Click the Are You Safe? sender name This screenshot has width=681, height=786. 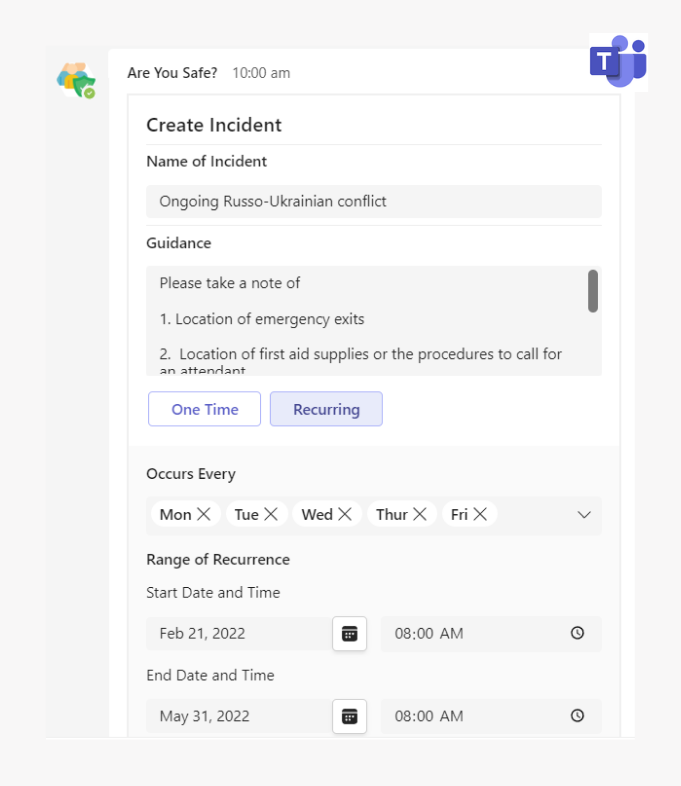point(172,73)
